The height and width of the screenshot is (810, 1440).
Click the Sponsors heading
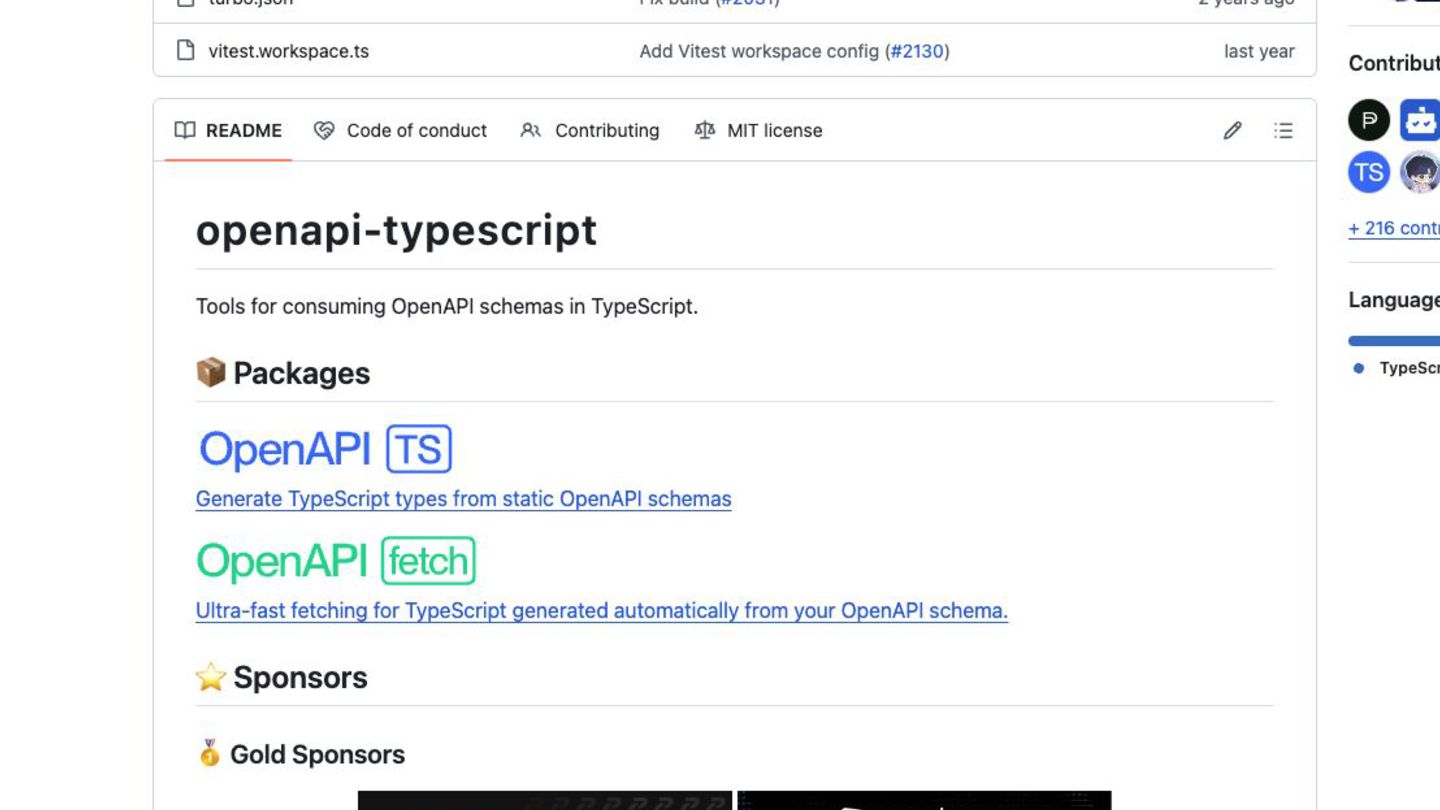click(x=282, y=677)
